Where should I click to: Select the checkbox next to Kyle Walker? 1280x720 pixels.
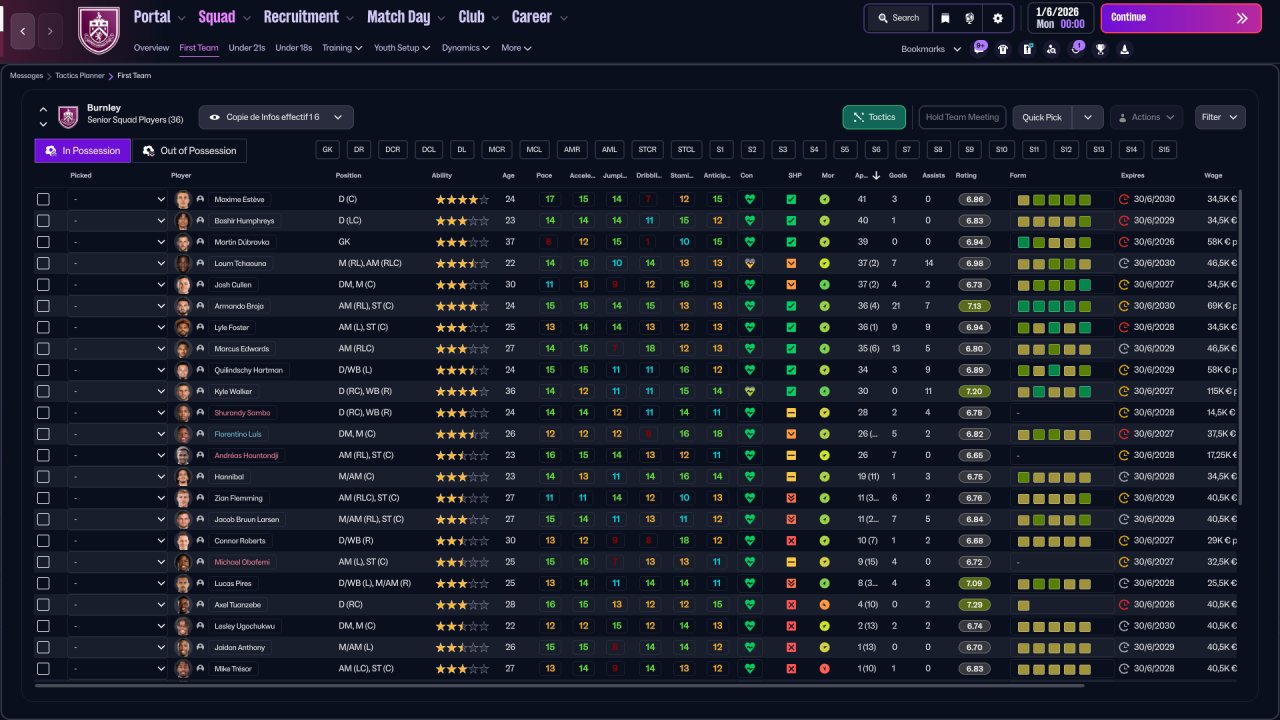coord(43,391)
